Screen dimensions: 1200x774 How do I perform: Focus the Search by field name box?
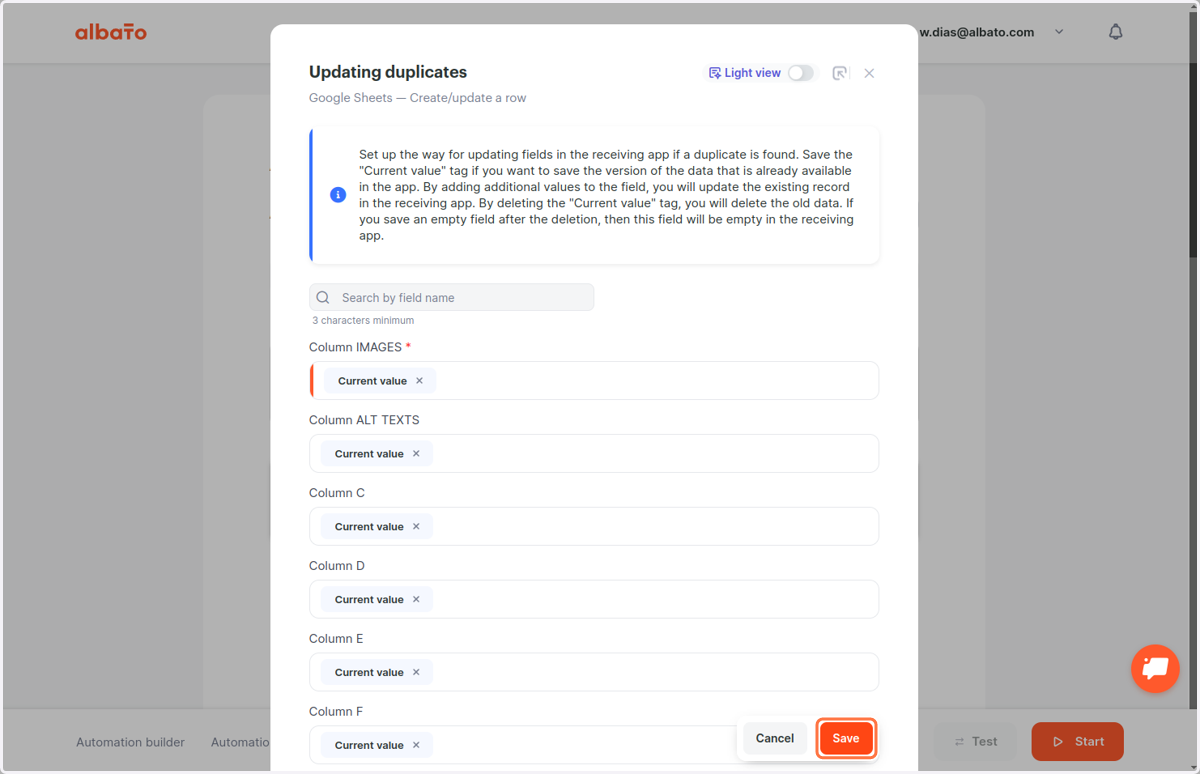[451, 297]
